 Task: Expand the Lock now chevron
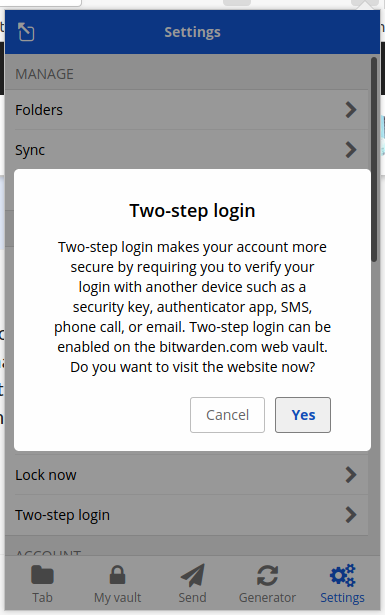pos(351,475)
